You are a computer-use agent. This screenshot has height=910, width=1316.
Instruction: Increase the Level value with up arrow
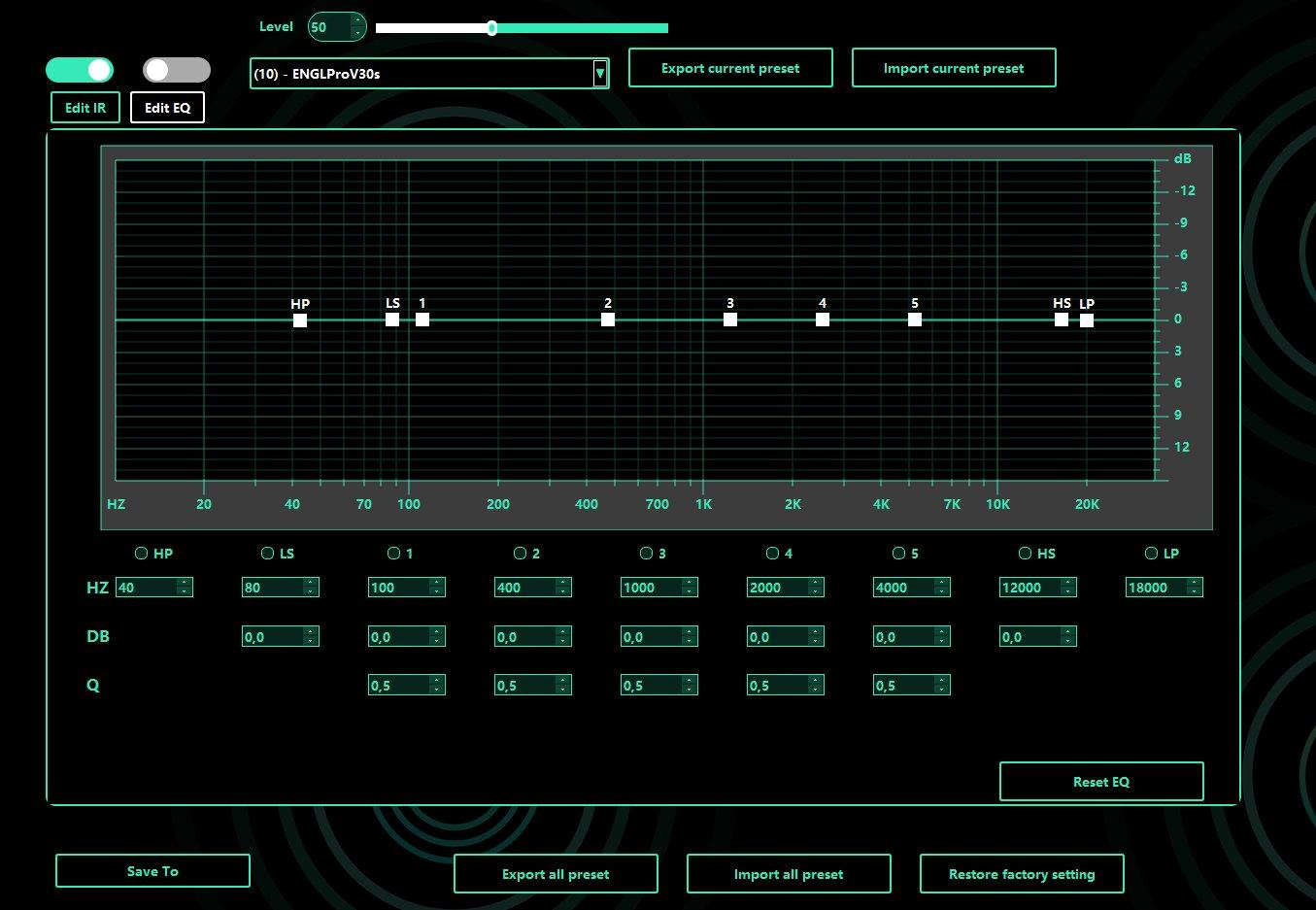357,20
